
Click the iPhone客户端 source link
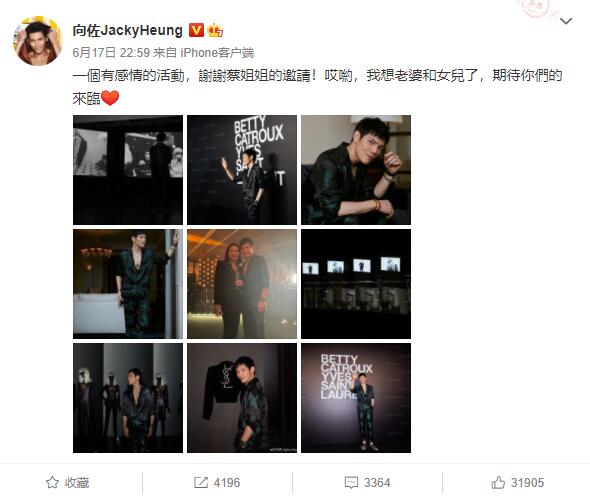pos(217,53)
